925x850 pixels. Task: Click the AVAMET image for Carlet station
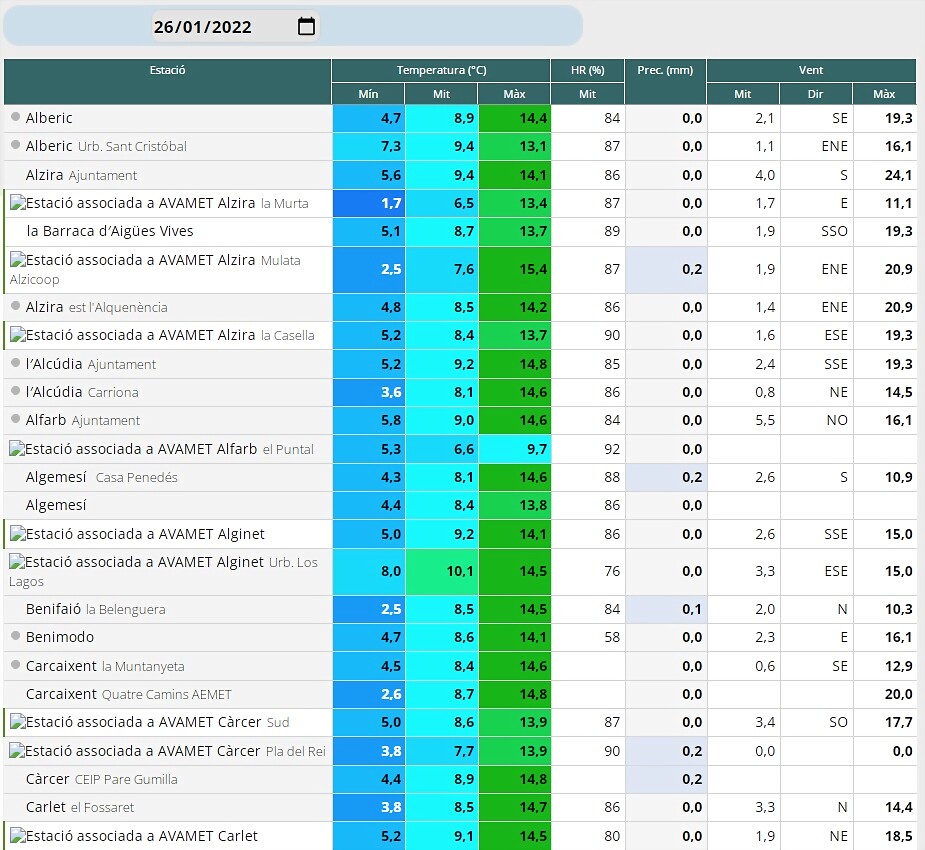coord(17,836)
